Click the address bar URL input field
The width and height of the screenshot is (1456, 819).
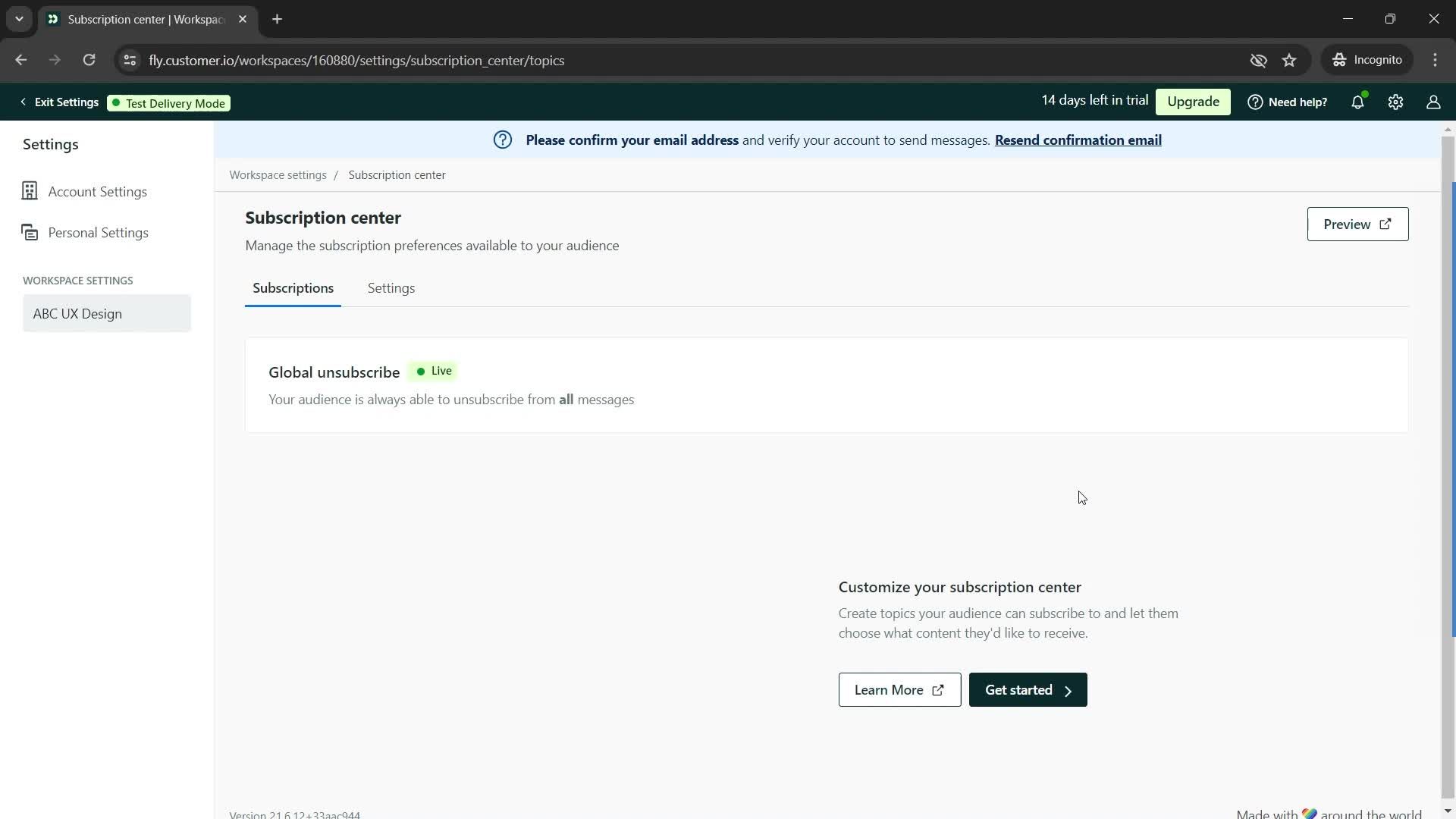pos(357,60)
